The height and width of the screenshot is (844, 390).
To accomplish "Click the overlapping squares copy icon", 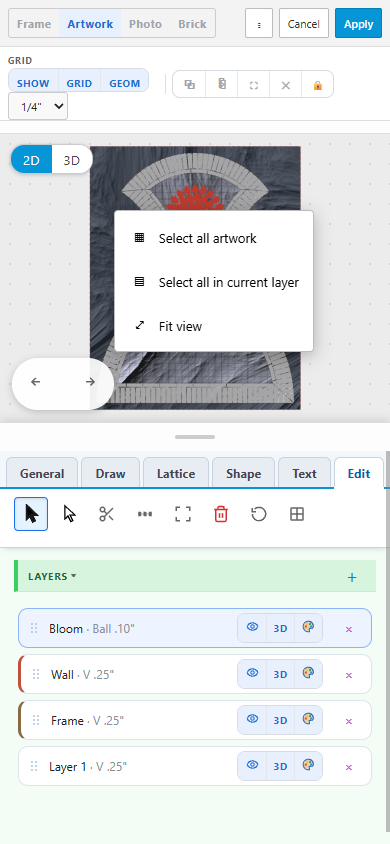I will 189,85.
